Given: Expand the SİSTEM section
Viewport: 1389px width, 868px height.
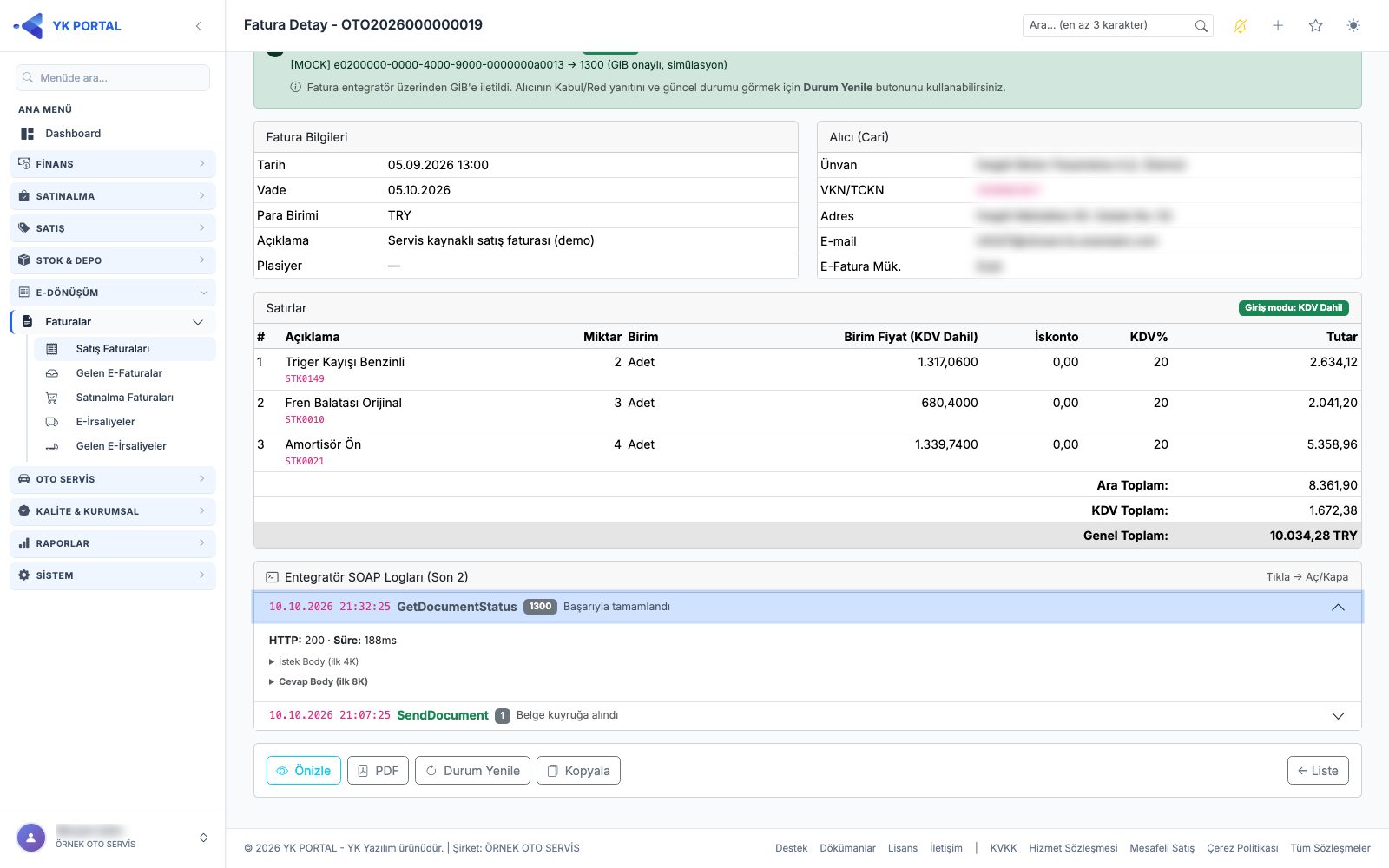Looking at the screenshot, I should [113, 575].
